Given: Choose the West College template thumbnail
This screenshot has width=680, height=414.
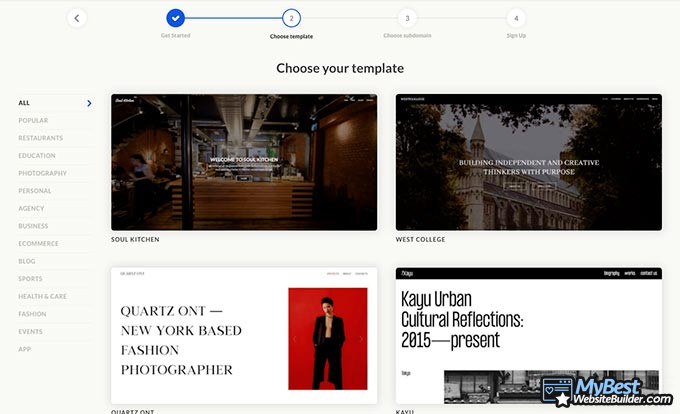Looking at the screenshot, I should pyautogui.click(x=529, y=162).
